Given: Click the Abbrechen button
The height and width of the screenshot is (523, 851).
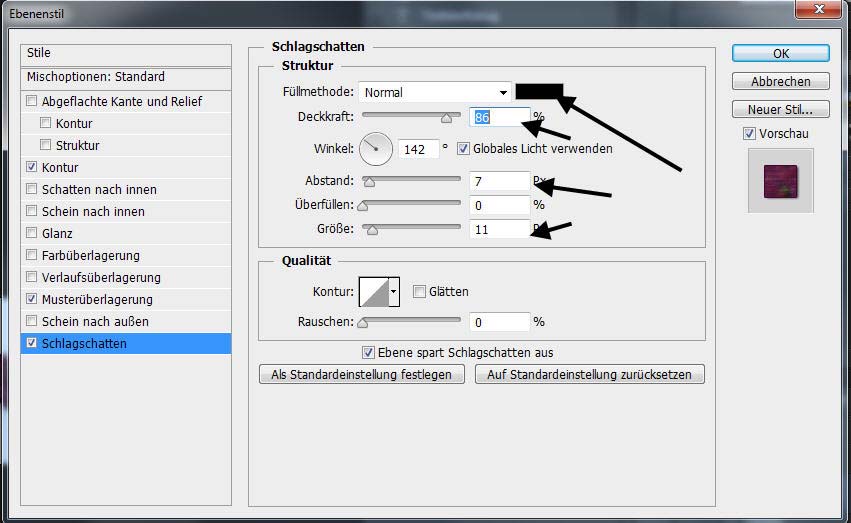Looking at the screenshot, I should [781, 81].
